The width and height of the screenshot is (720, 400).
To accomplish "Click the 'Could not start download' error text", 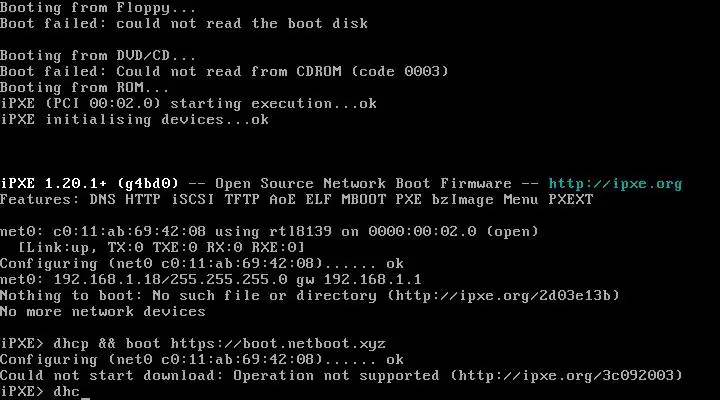I will (108, 376).
